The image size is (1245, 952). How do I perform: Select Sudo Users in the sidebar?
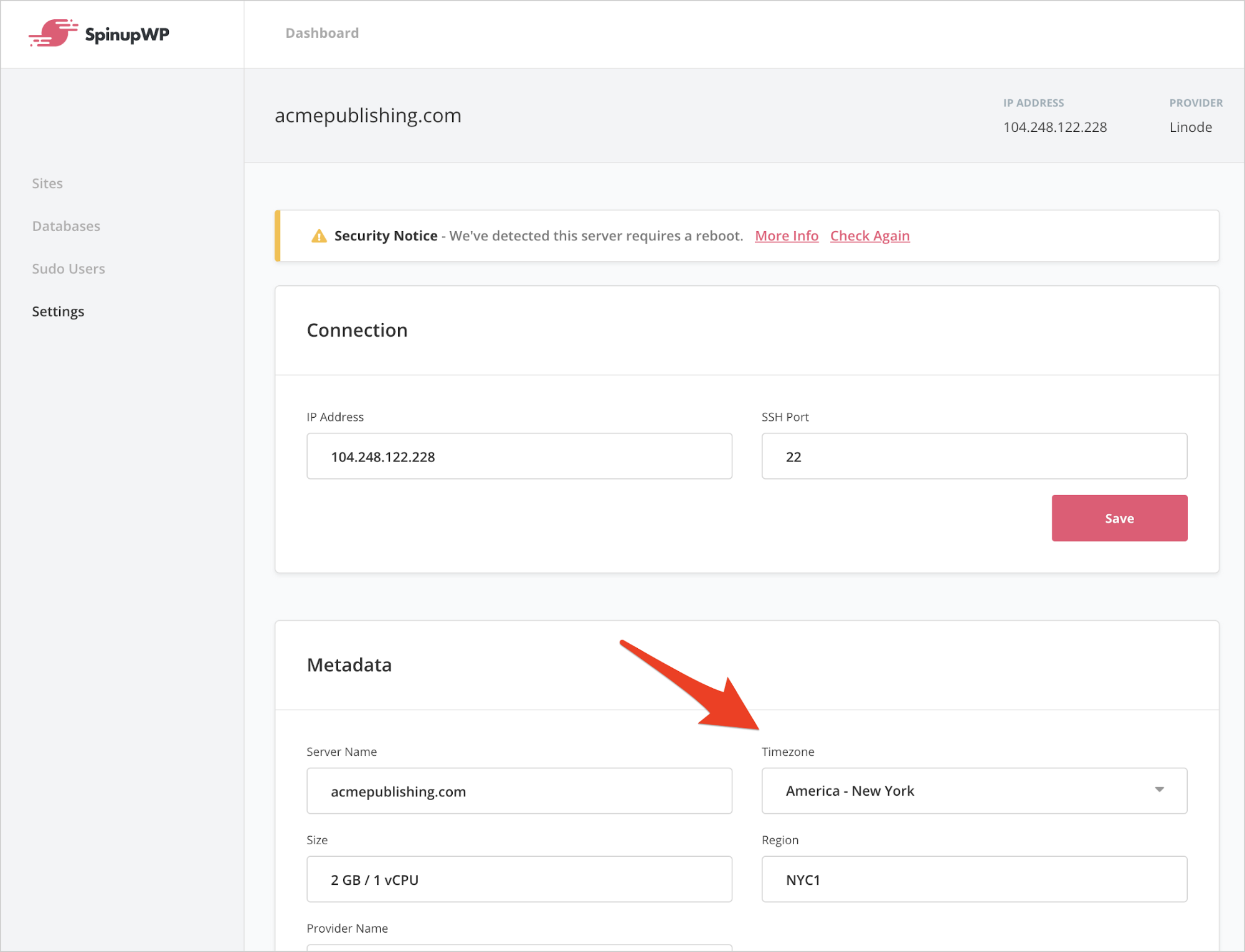click(x=69, y=268)
